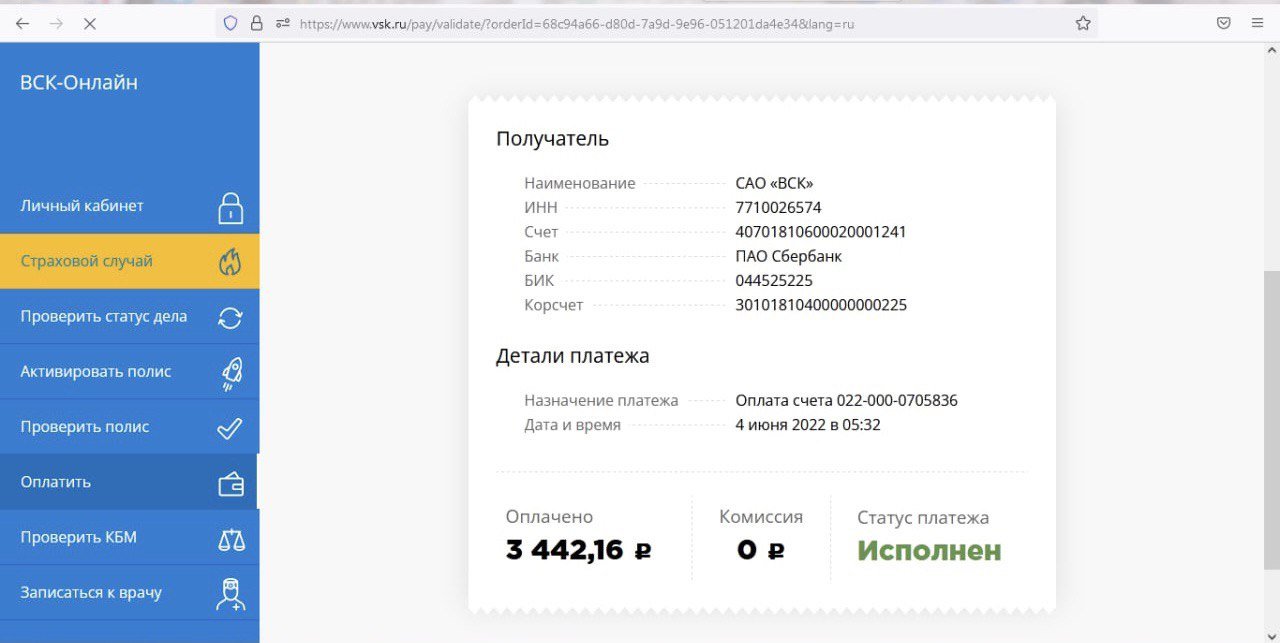Click the Получатель section heading
The width and height of the screenshot is (1280, 643).
[x=552, y=139]
